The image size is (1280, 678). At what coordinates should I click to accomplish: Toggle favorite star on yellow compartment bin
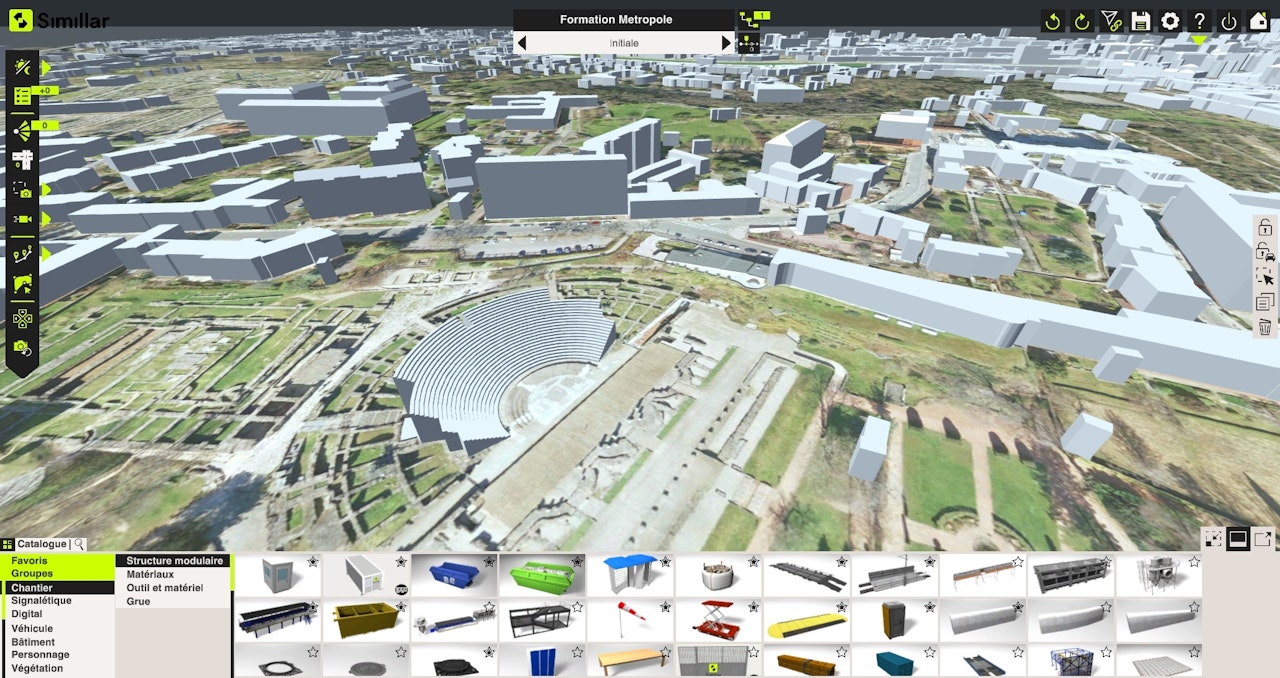click(401, 607)
